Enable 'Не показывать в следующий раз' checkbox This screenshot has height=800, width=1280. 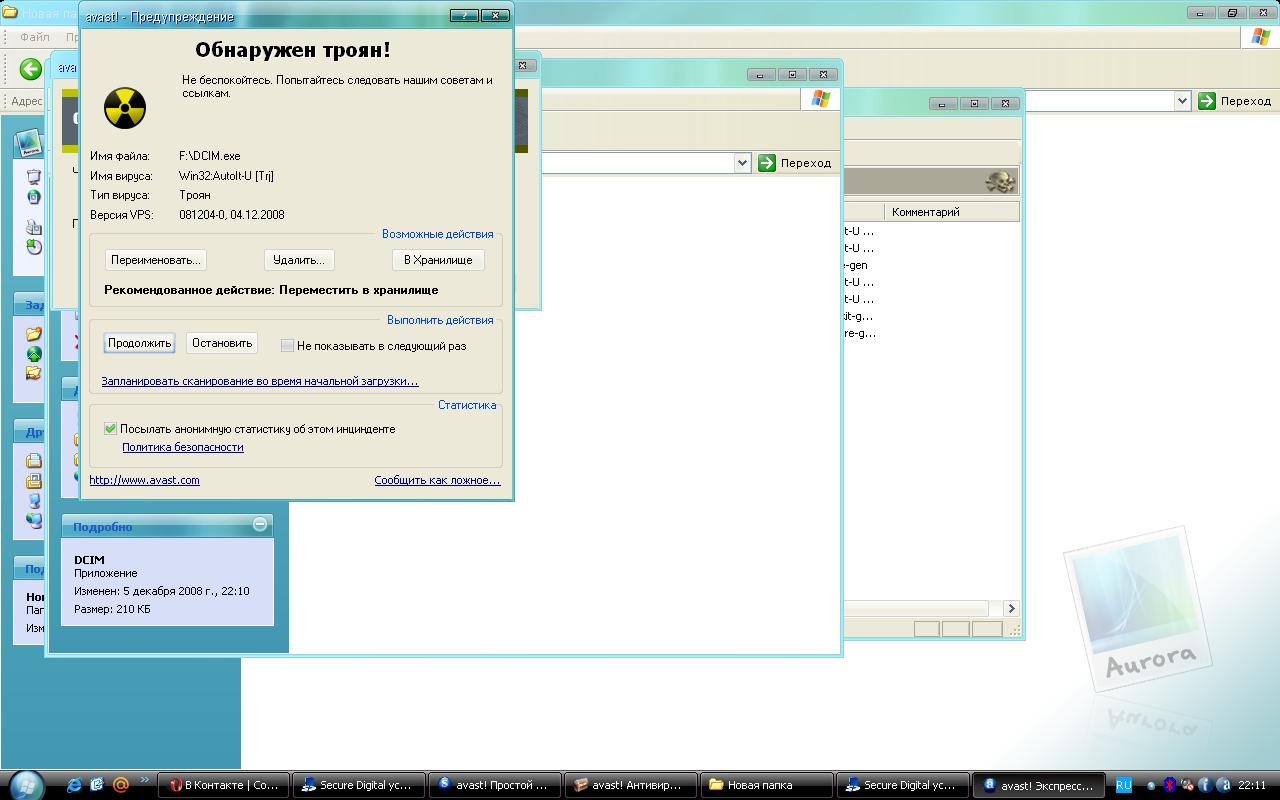click(x=287, y=346)
